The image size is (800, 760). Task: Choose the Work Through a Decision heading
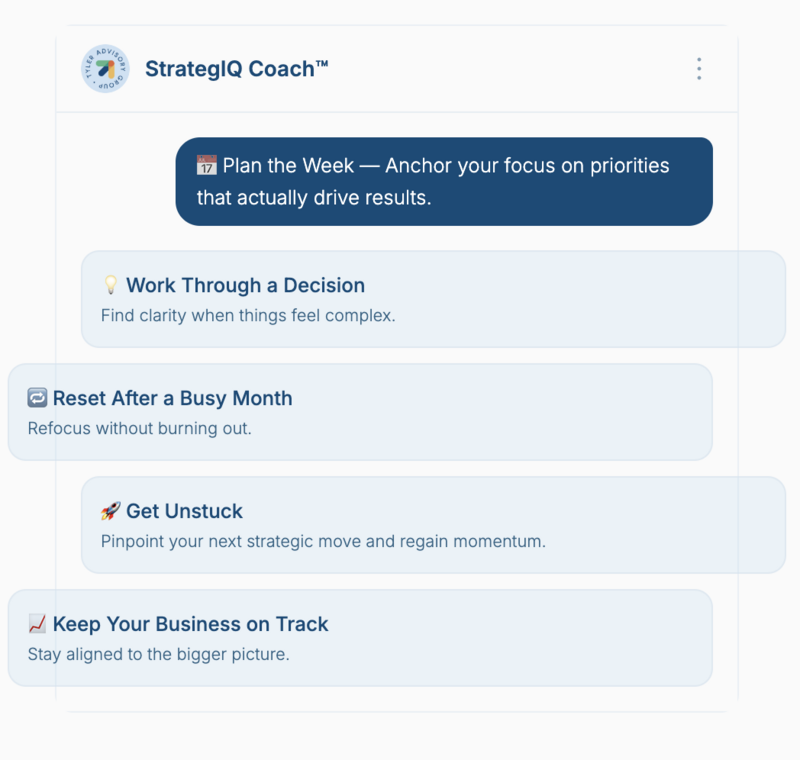coord(245,286)
